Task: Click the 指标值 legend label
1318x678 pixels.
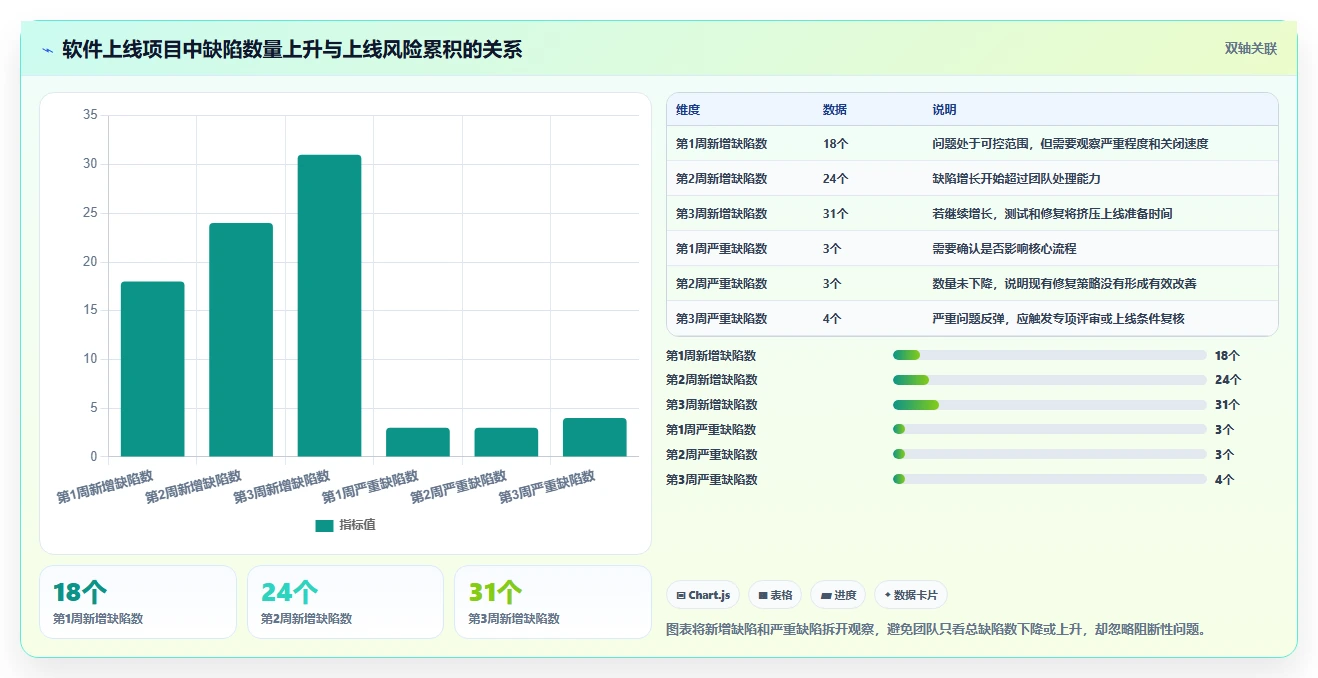Action: (357, 525)
